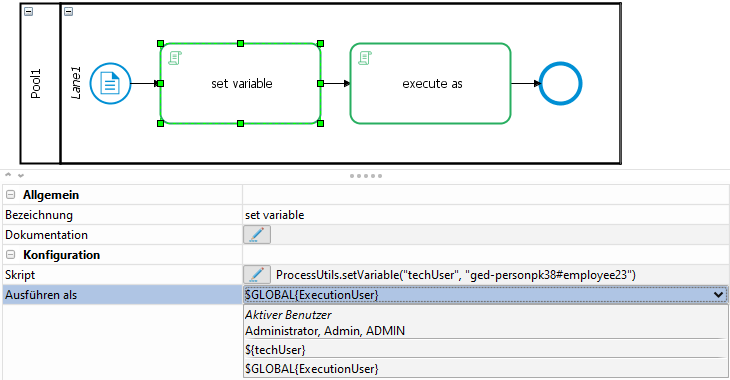Viewport: 730px width, 380px height.
Task: Collapse the Pool1 minus toggle
Action: 28,12
